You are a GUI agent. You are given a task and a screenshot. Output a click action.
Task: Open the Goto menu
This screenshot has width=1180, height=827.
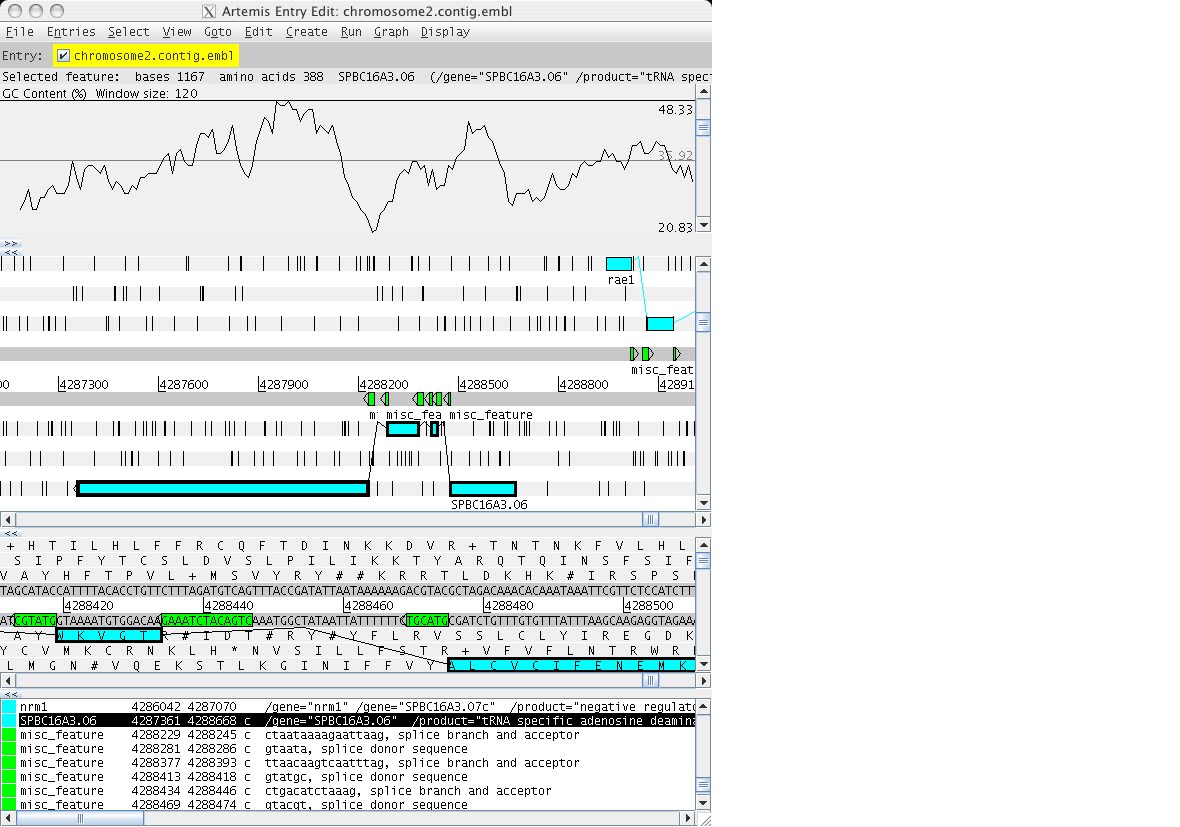(x=217, y=32)
